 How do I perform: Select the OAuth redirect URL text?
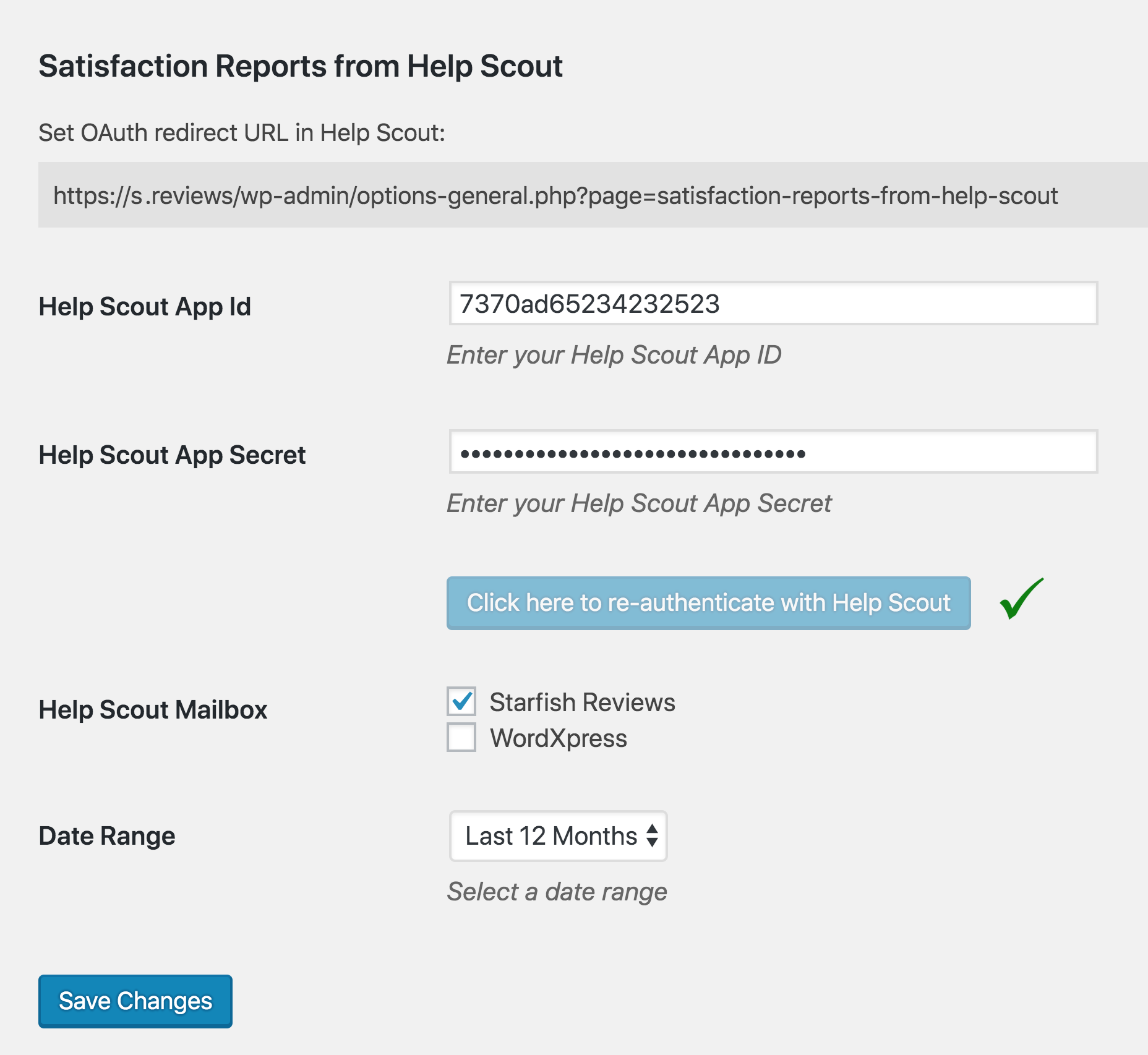pos(555,195)
